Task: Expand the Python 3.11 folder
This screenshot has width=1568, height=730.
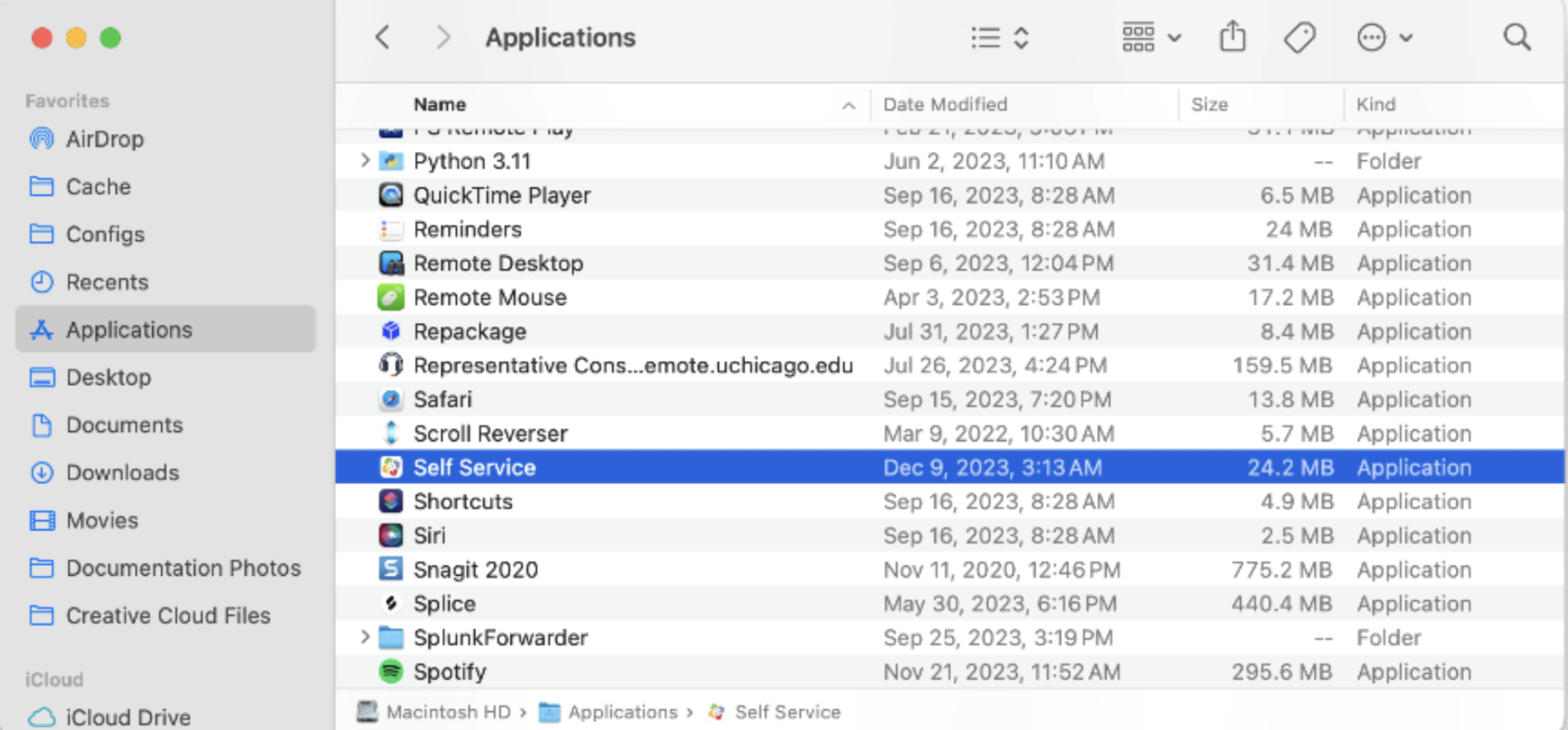Action: pyautogui.click(x=364, y=161)
